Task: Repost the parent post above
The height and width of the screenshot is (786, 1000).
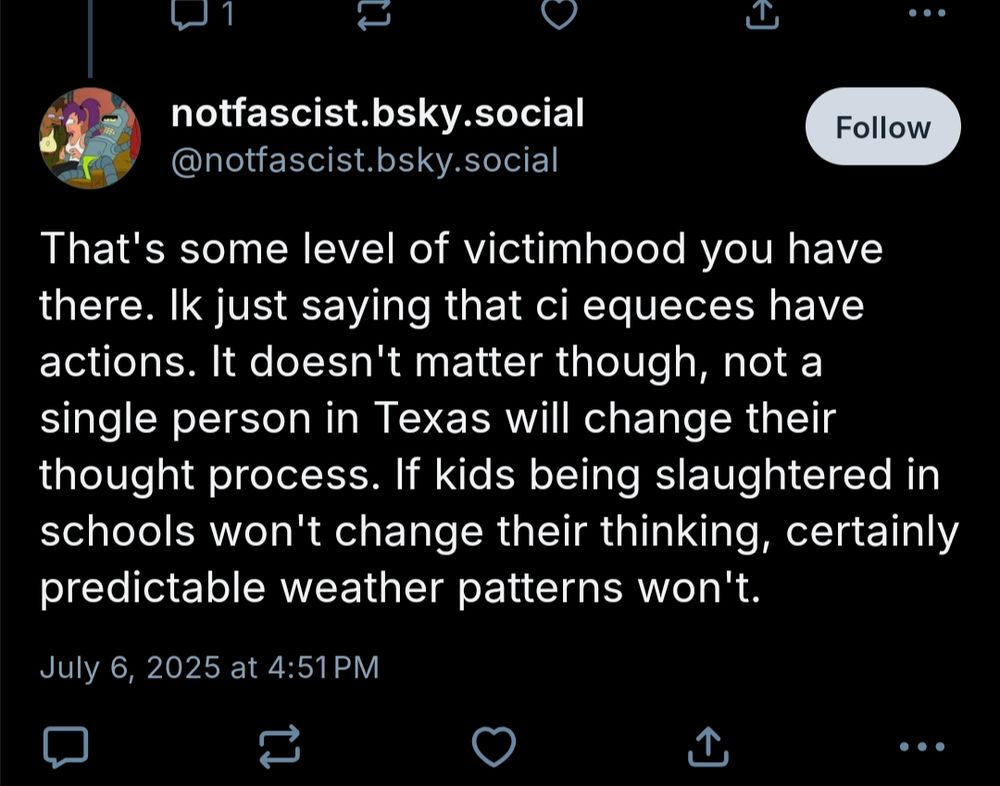Action: point(373,14)
